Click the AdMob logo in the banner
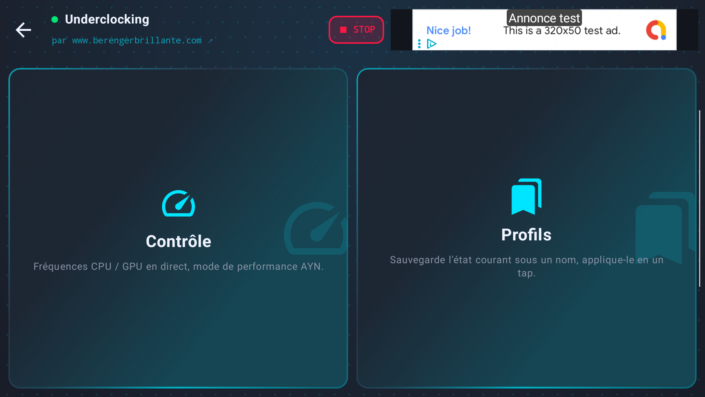705x397 pixels. (656, 30)
